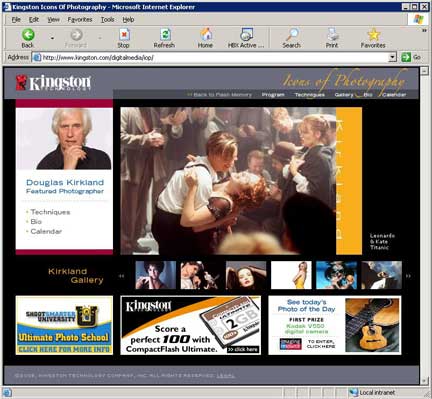Screen dimensions: 432x399
Task: Click the Go button beside address bar
Action: click(x=411, y=57)
